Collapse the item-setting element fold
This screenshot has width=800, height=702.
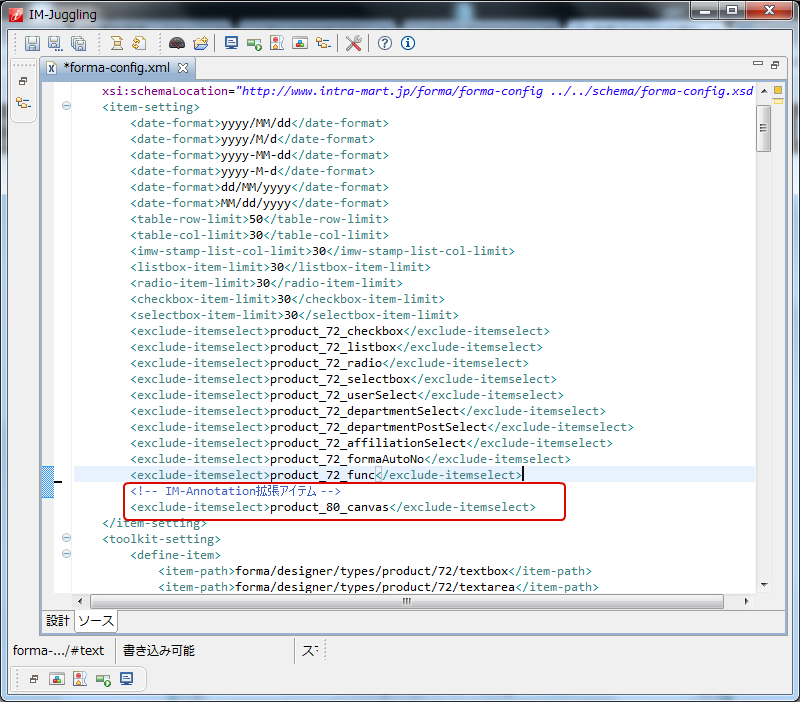pyautogui.click(x=66, y=106)
